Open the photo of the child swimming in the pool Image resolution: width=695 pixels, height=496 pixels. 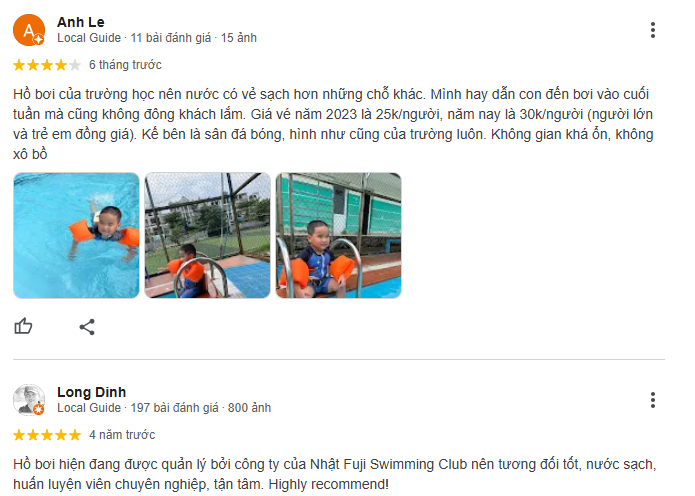pyautogui.click(x=76, y=235)
